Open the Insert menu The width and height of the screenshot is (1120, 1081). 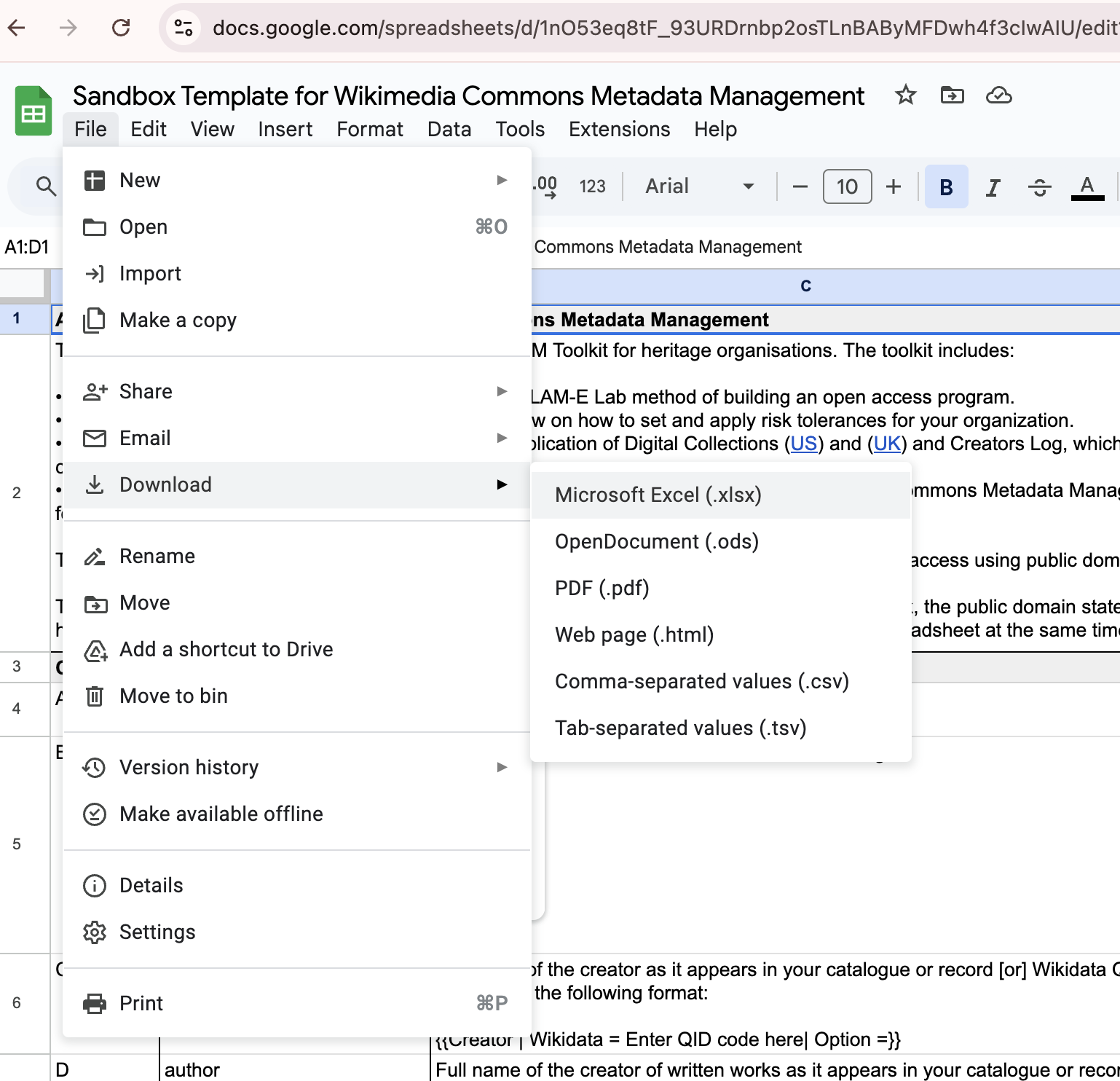[x=285, y=129]
